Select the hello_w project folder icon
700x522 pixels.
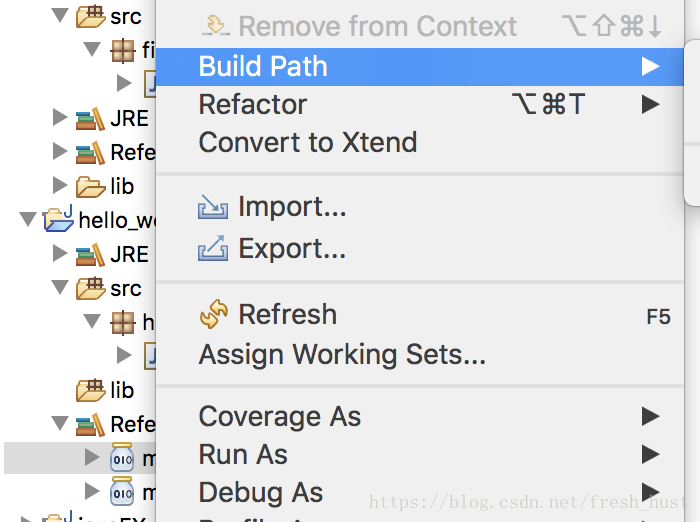pyautogui.click(x=59, y=221)
